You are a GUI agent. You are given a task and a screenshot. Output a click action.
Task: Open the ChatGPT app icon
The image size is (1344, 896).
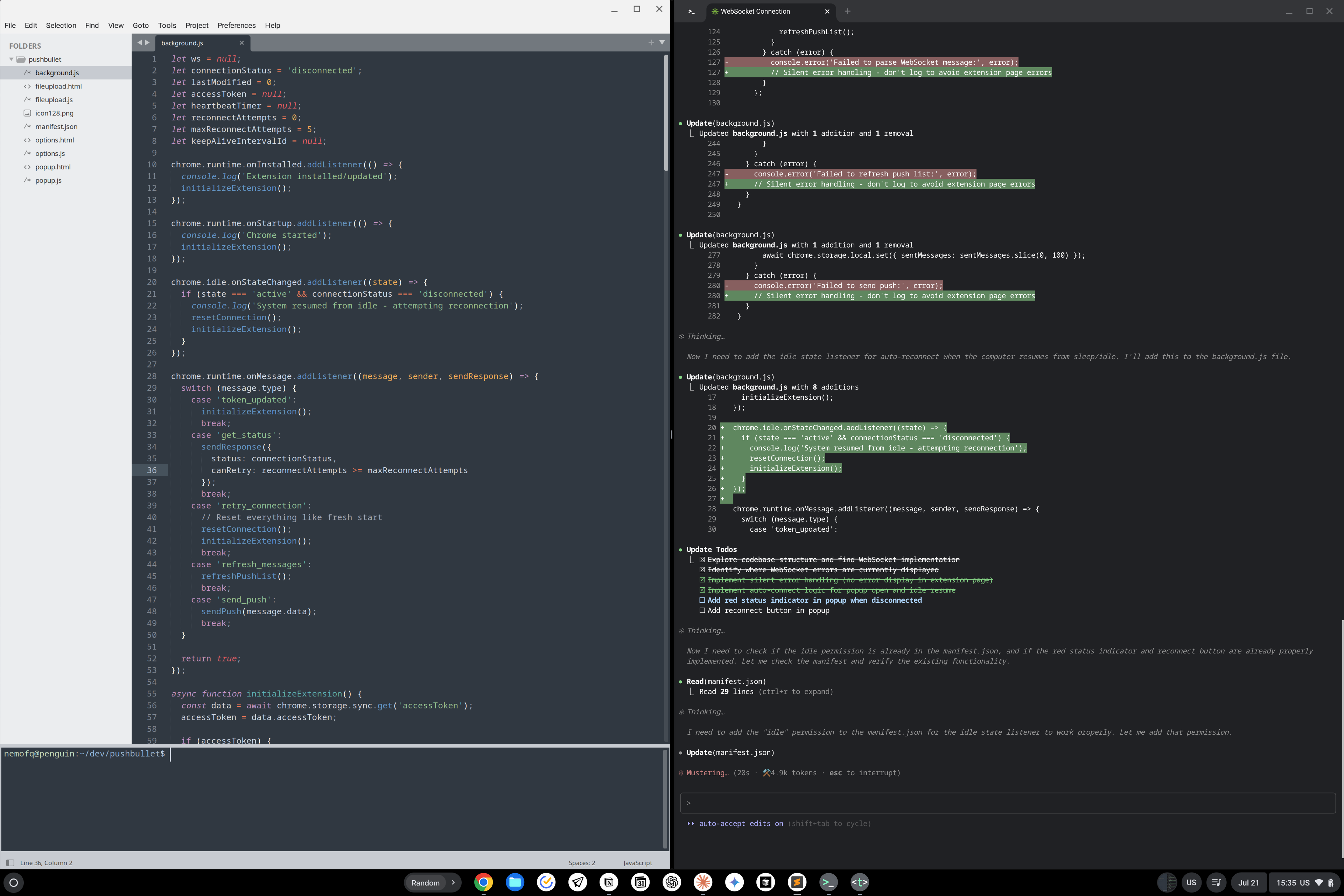coord(672,882)
